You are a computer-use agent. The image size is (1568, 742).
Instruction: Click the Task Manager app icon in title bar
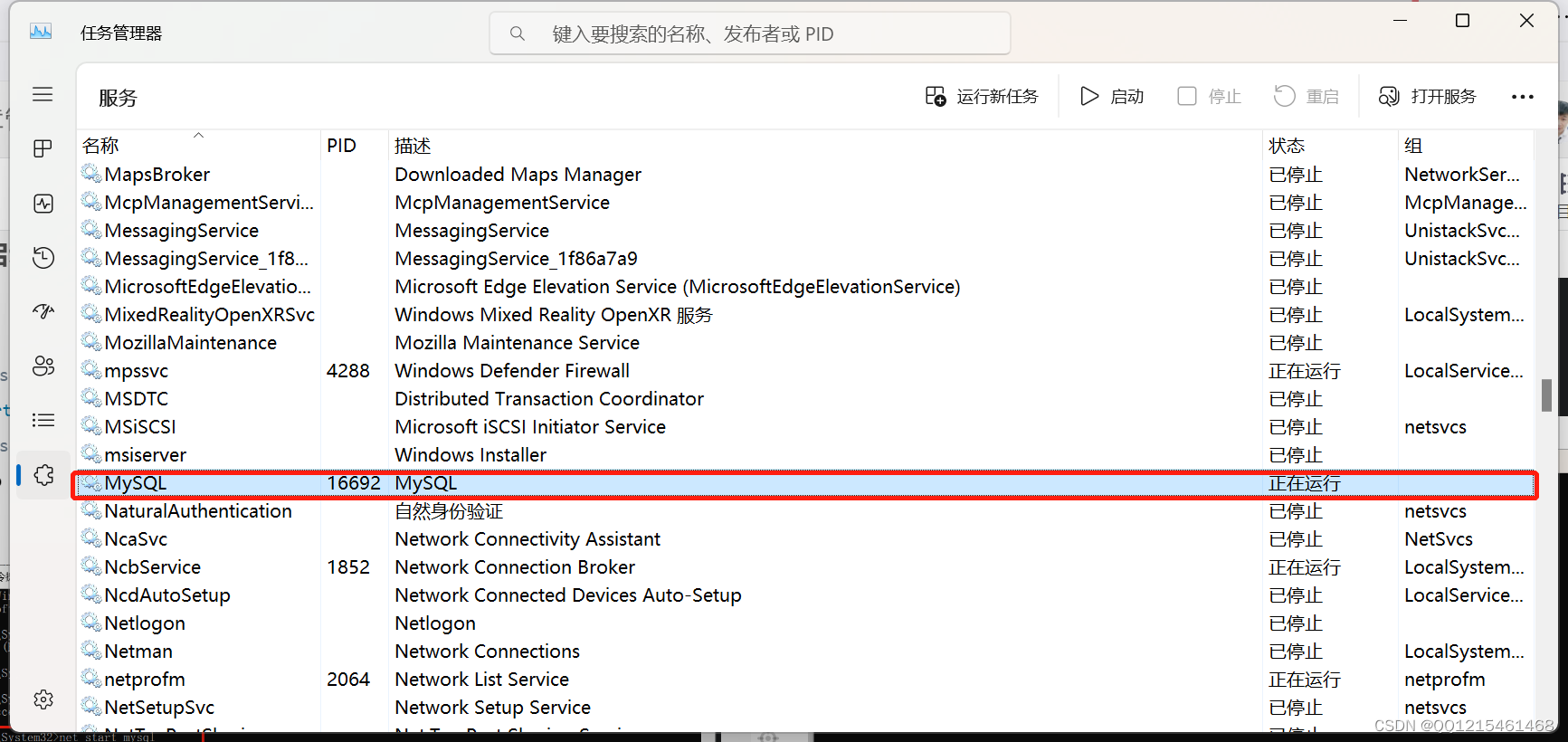(41, 33)
